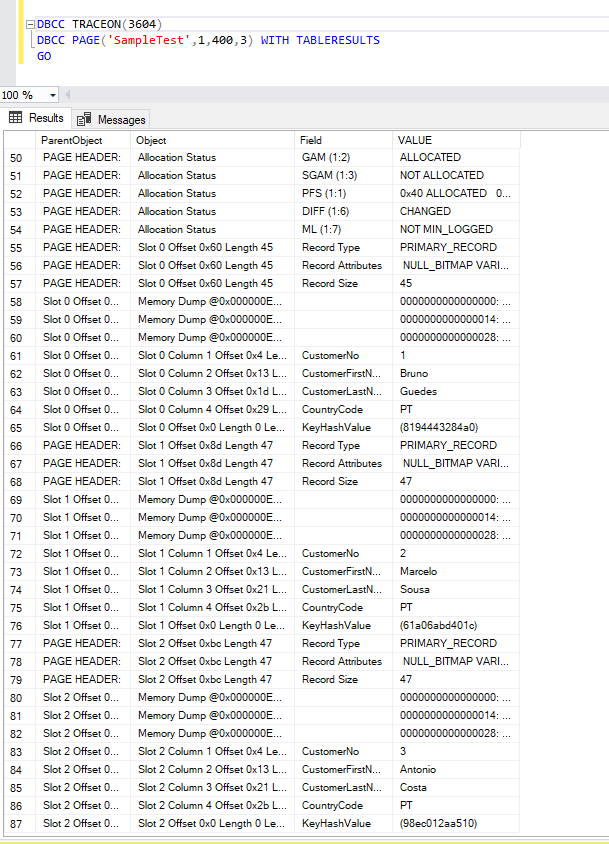The image size is (609, 844).
Task: Select row number 50
Action: coord(19,158)
